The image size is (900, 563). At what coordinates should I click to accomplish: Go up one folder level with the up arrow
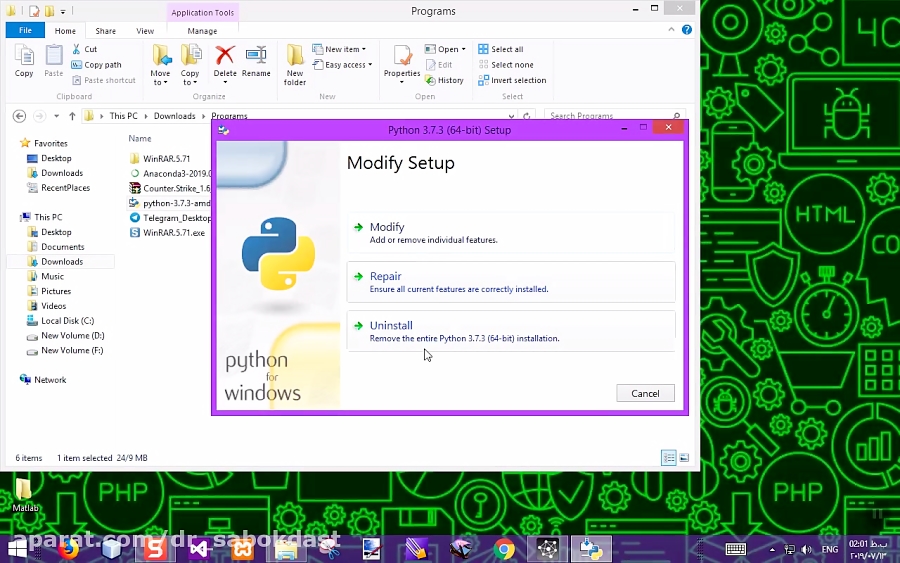click(72, 116)
